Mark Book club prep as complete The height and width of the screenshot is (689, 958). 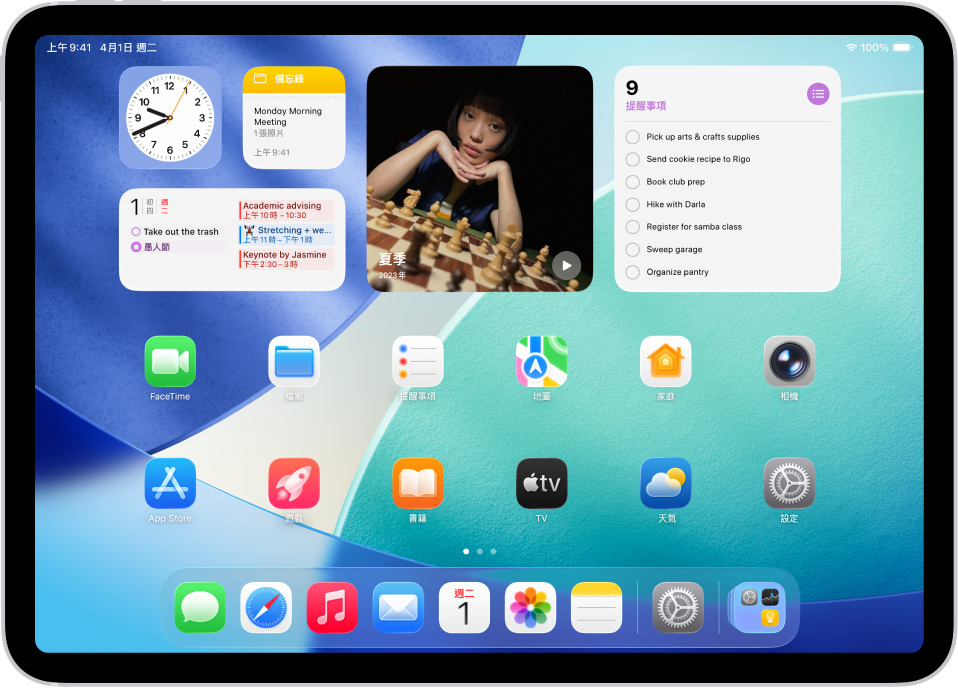click(632, 182)
